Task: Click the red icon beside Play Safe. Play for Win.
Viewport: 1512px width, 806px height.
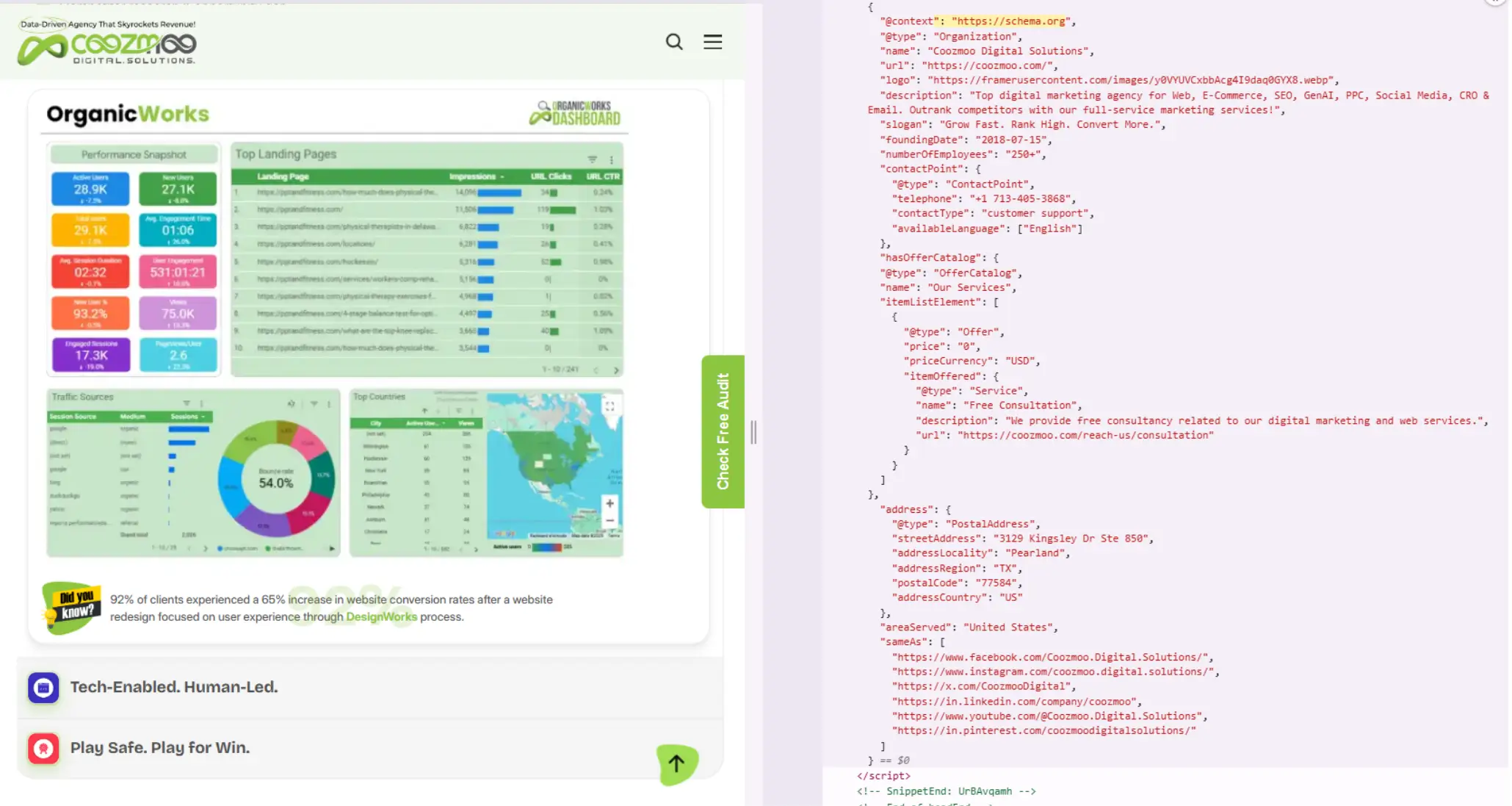Action: [43, 749]
